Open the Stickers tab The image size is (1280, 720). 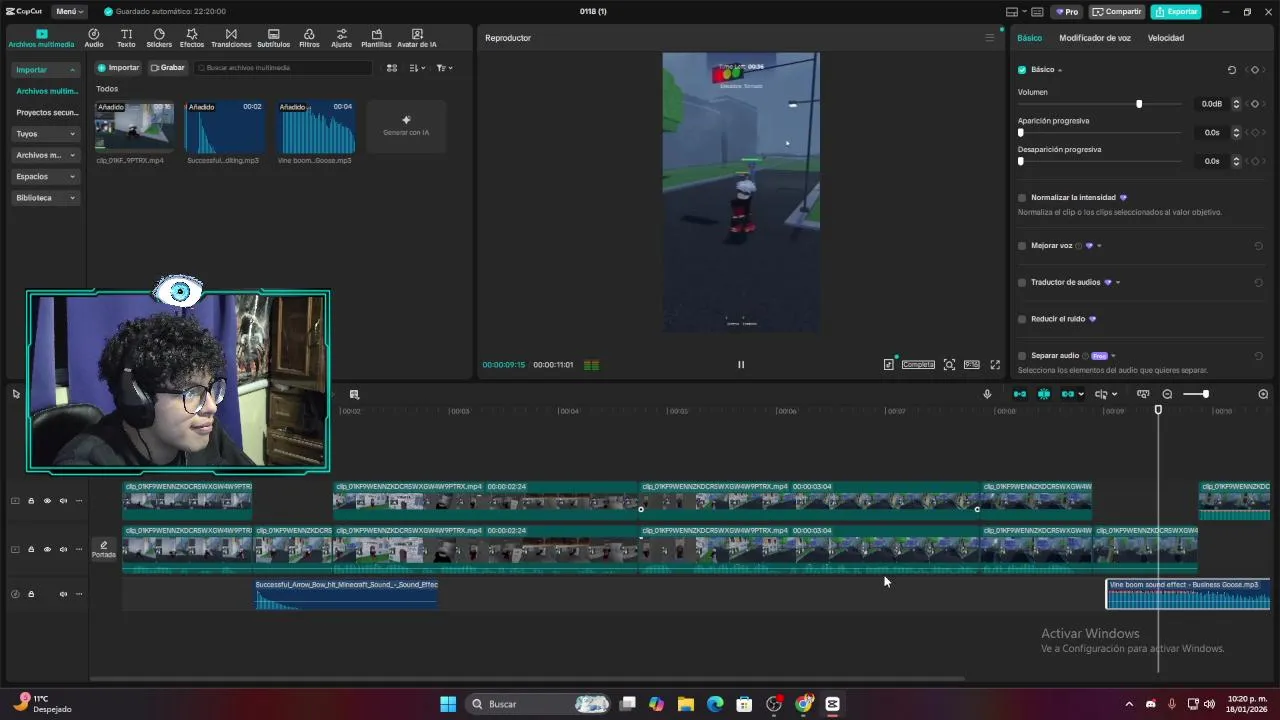pyautogui.click(x=159, y=38)
